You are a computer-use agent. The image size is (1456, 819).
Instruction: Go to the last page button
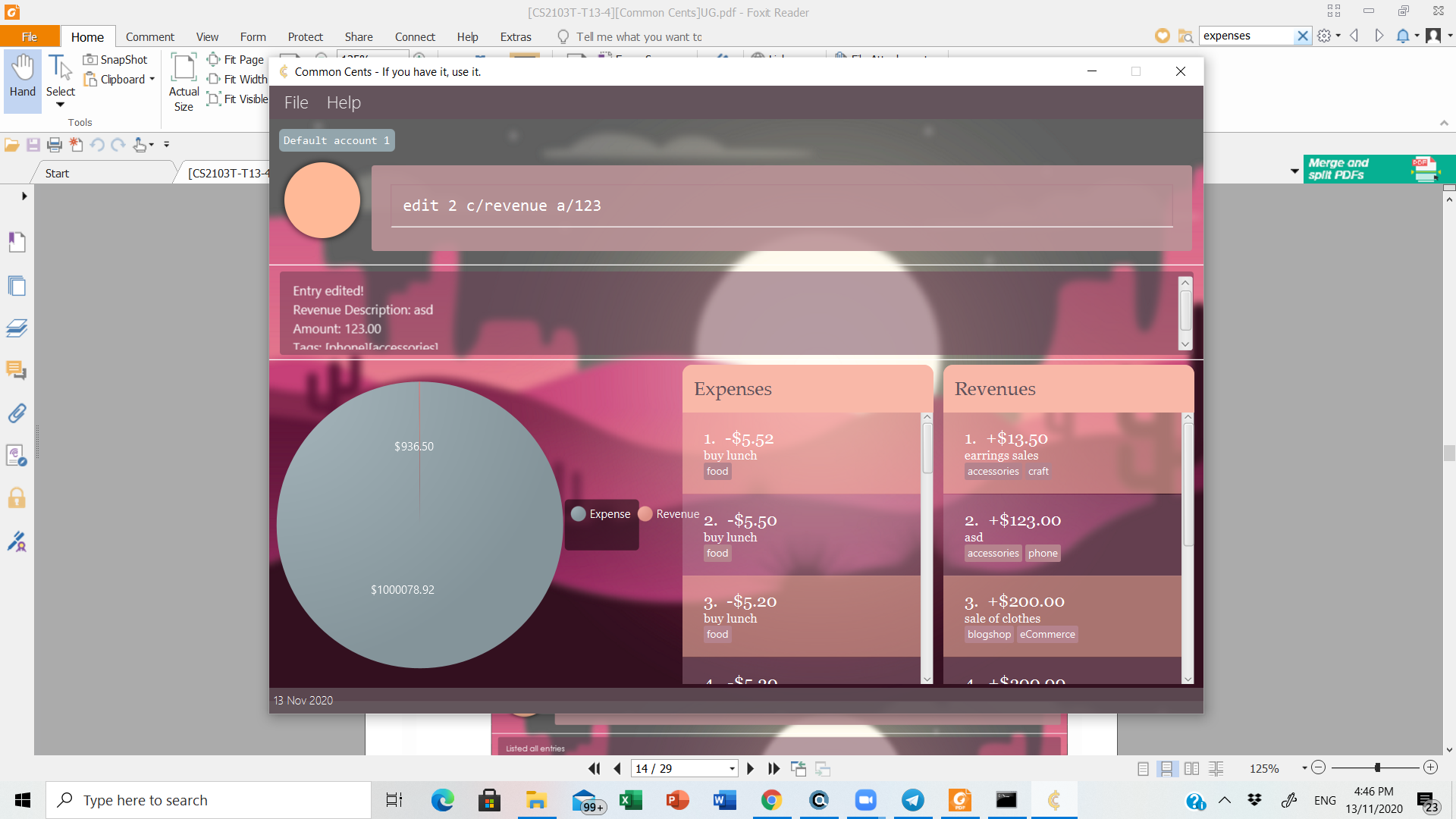click(x=773, y=769)
